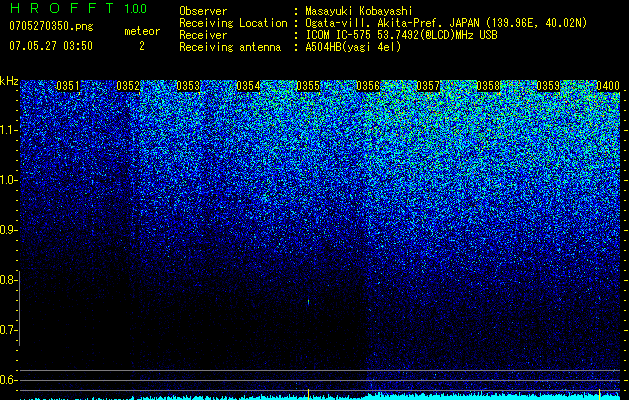629x400 pixels.
Task: Click the 0.6 kHz axis label
Action: tap(8, 380)
